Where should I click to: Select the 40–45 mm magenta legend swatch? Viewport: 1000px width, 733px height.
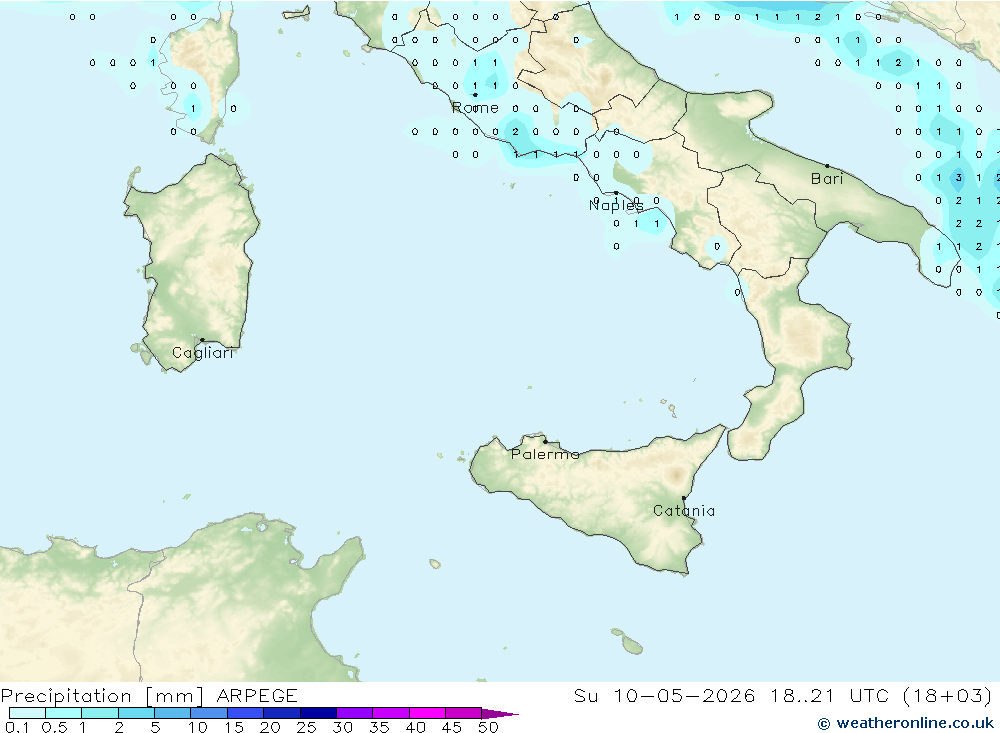pyautogui.click(x=427, y=713)
